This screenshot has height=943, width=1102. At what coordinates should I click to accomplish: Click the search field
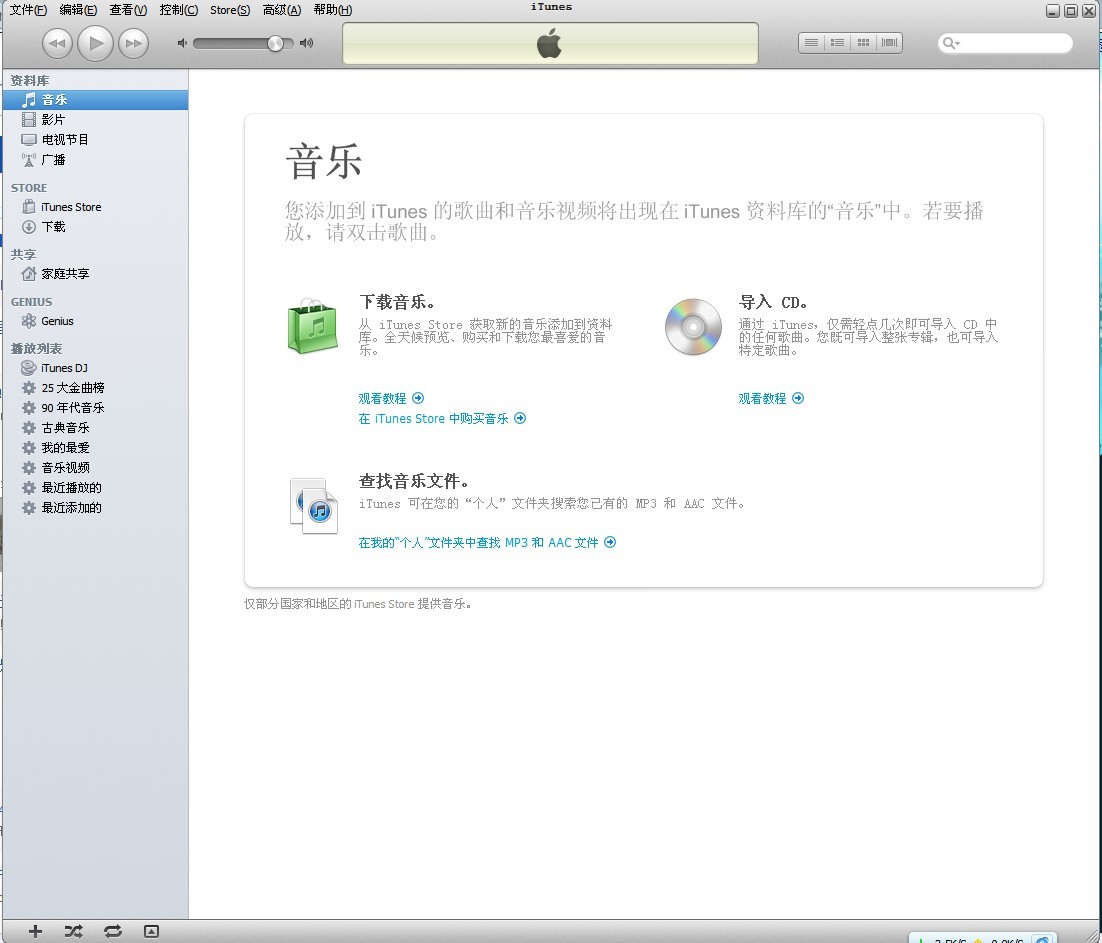(x=1005, y=43)
